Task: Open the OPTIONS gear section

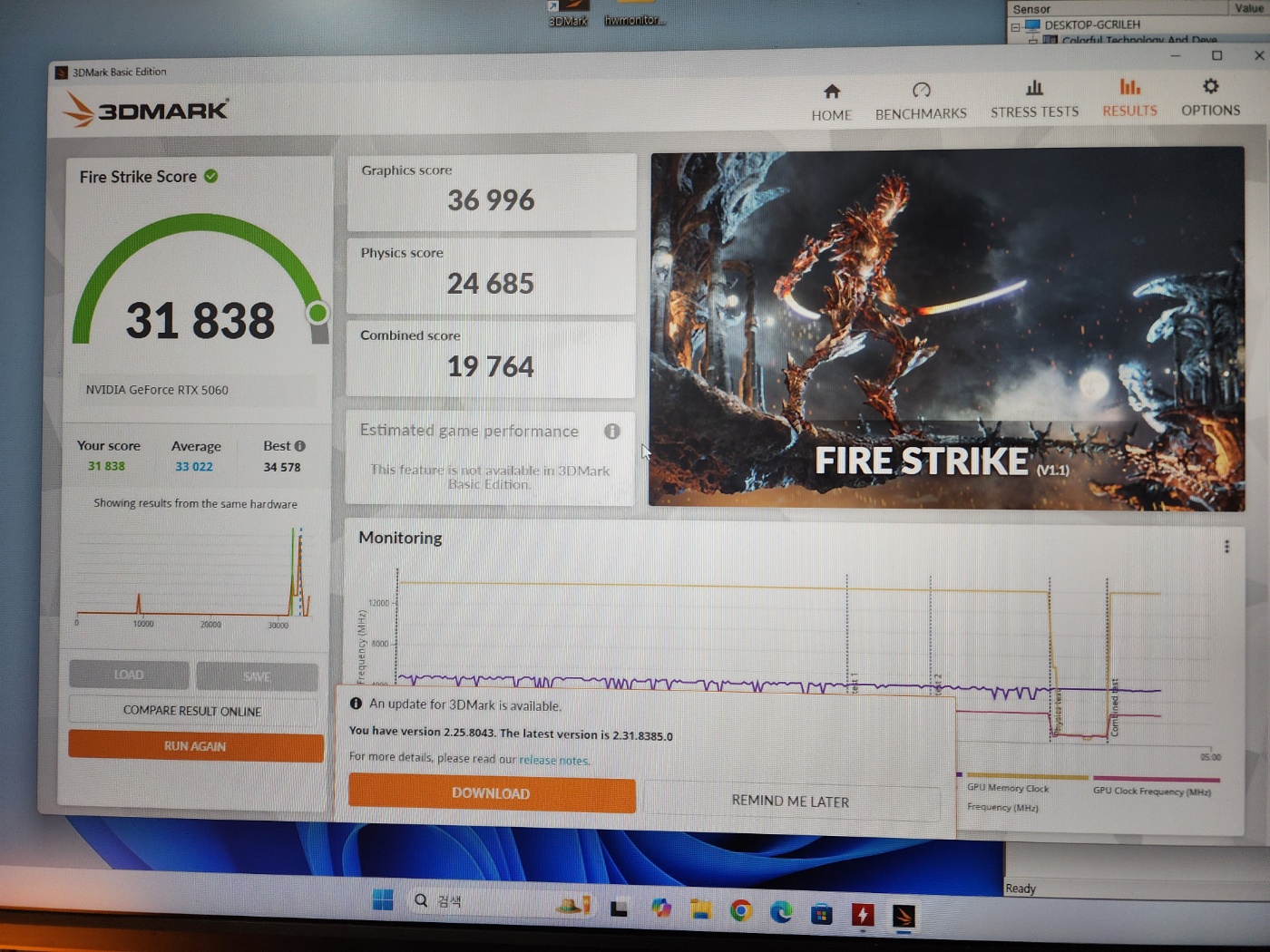Action: 1210,97
